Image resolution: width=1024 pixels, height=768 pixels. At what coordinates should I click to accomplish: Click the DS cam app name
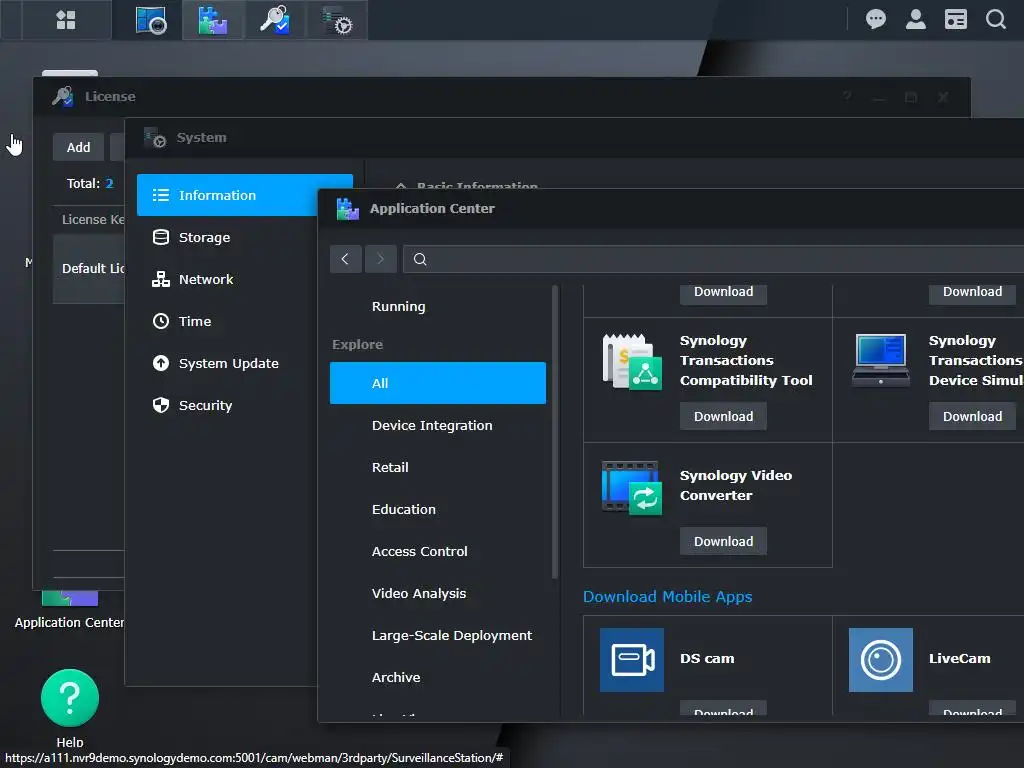pos(707,659)
